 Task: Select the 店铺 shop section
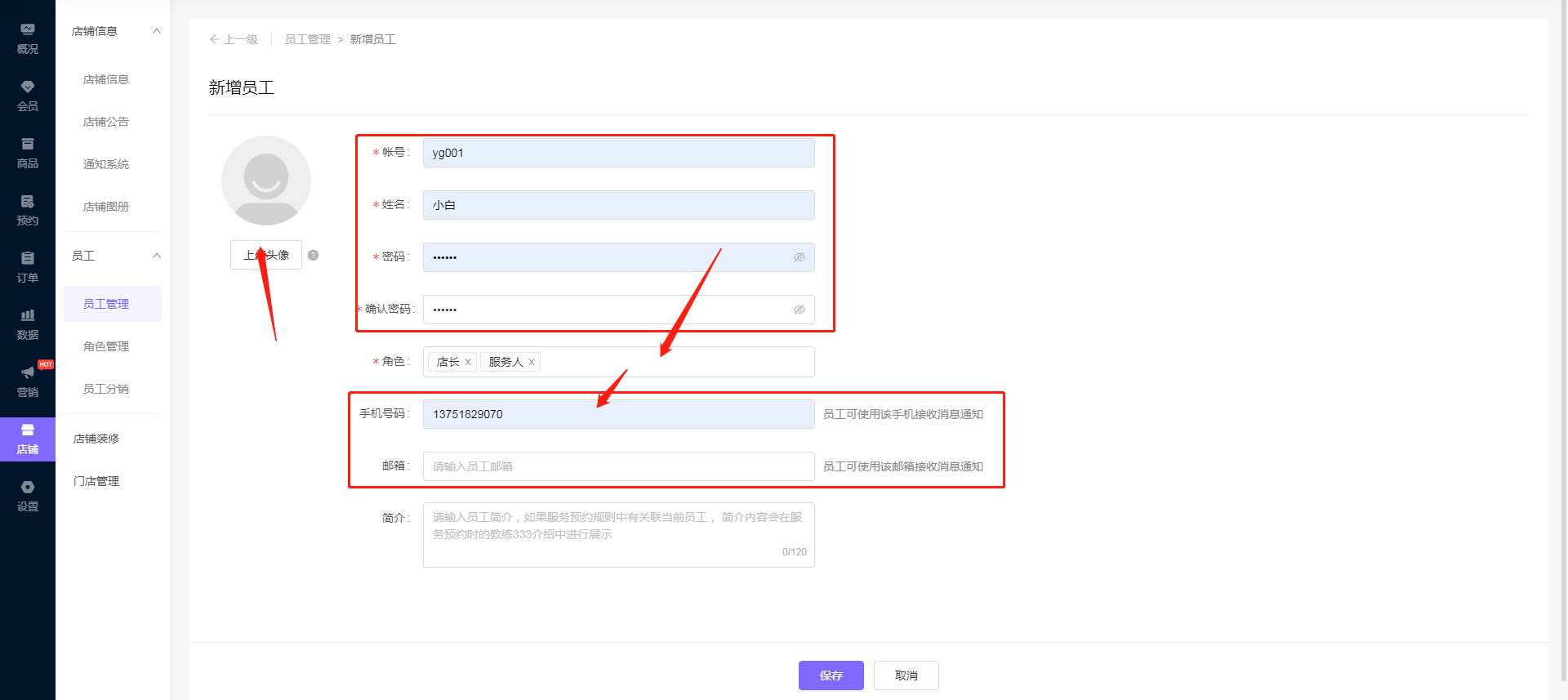pos(28,439)
